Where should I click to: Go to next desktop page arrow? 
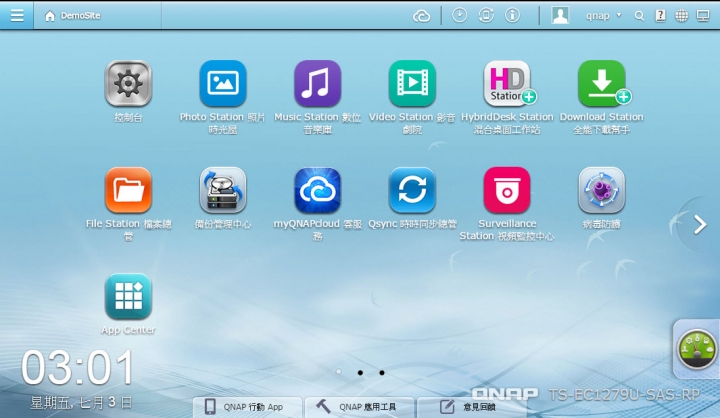(x=700, y=225)
